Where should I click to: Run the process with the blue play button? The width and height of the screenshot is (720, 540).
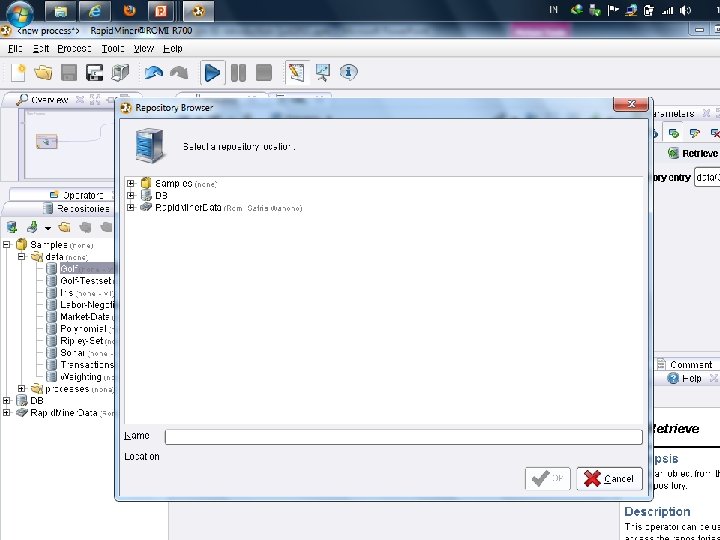(212, 73)
